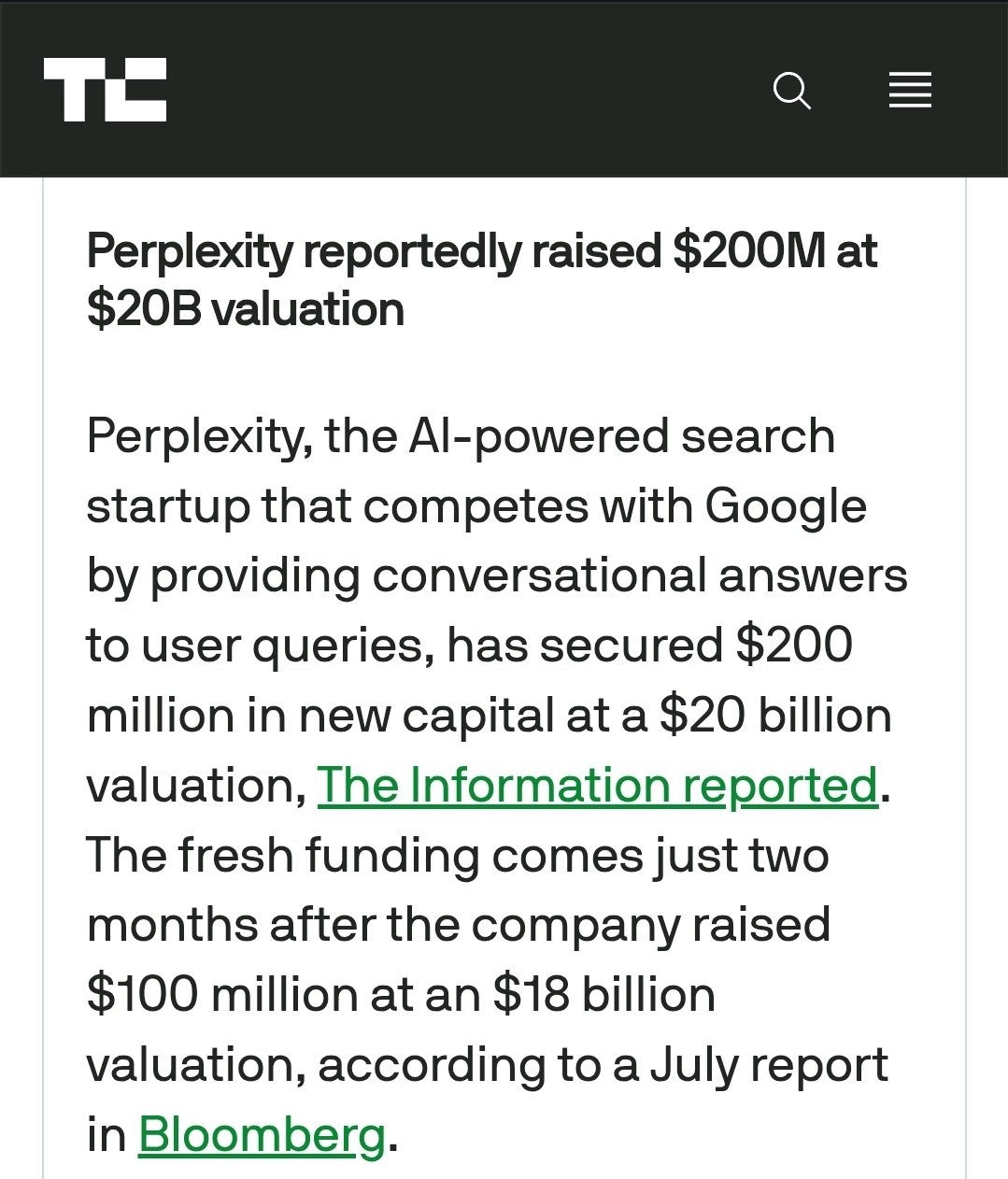The width and height of the screenshot is (1008, 1179).
Task: Follow the Bloomberg link
Action: click(262, 1134)
